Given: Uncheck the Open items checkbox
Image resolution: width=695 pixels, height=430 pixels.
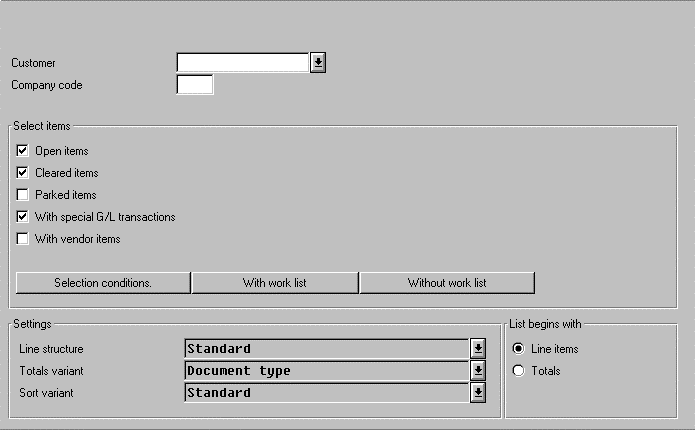Looking at the screenshot, I should coord(23,151).
